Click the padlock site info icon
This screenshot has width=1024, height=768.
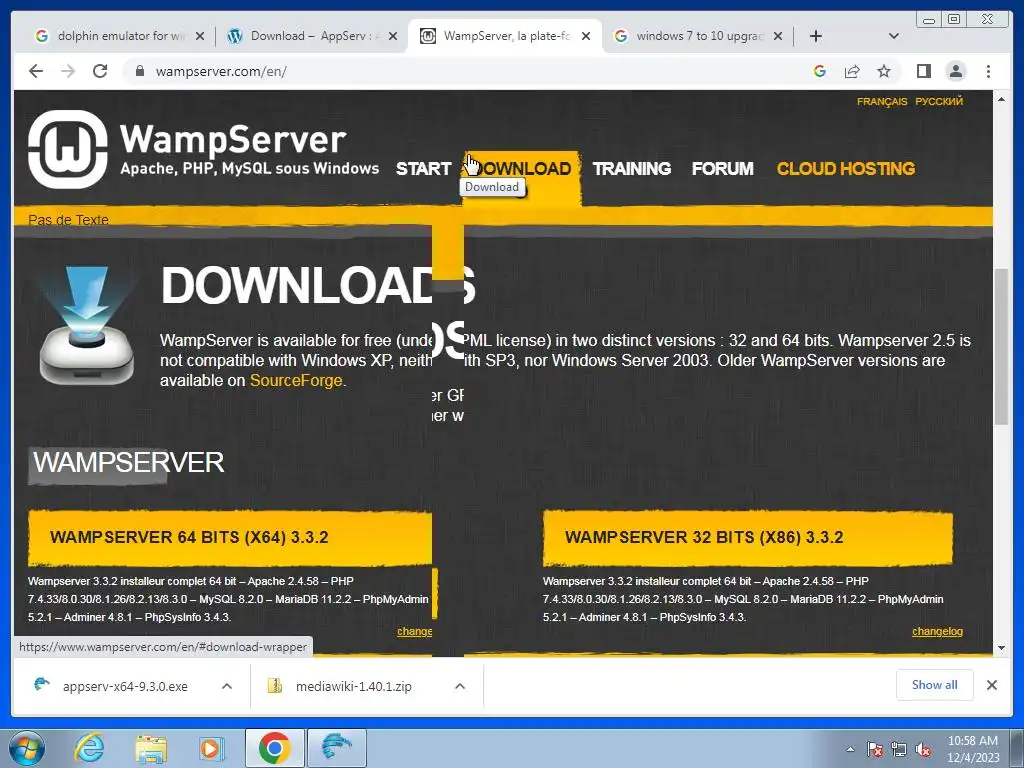(139, 71)
